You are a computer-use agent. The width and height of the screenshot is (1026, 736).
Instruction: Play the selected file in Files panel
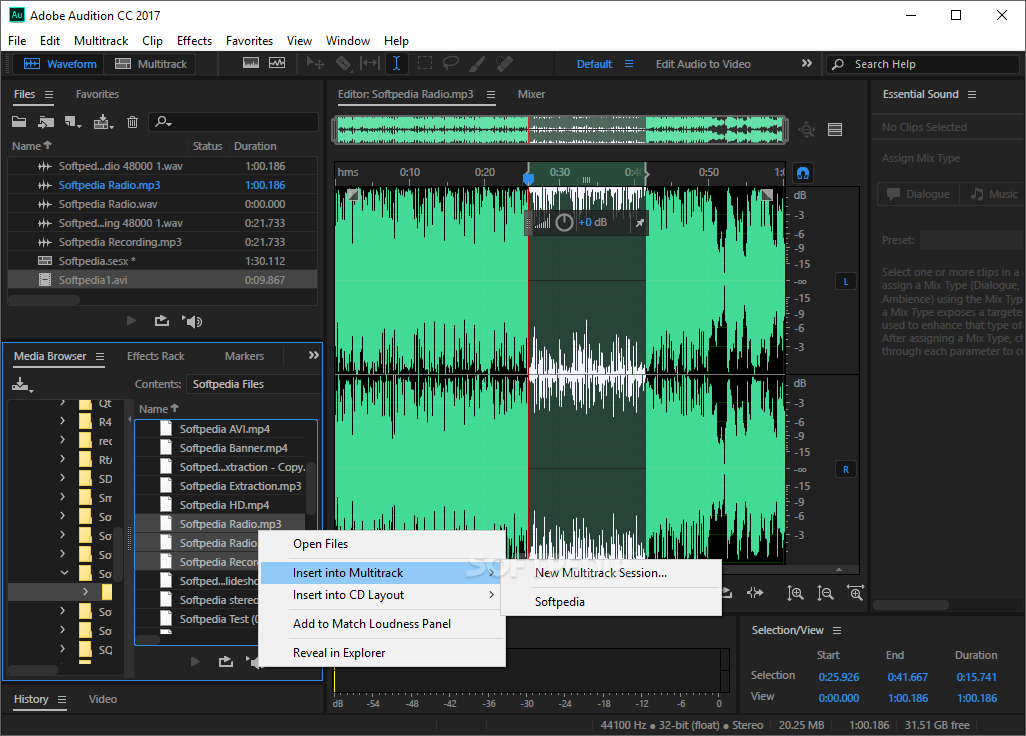pyautogui.click(x=131, y=321)
